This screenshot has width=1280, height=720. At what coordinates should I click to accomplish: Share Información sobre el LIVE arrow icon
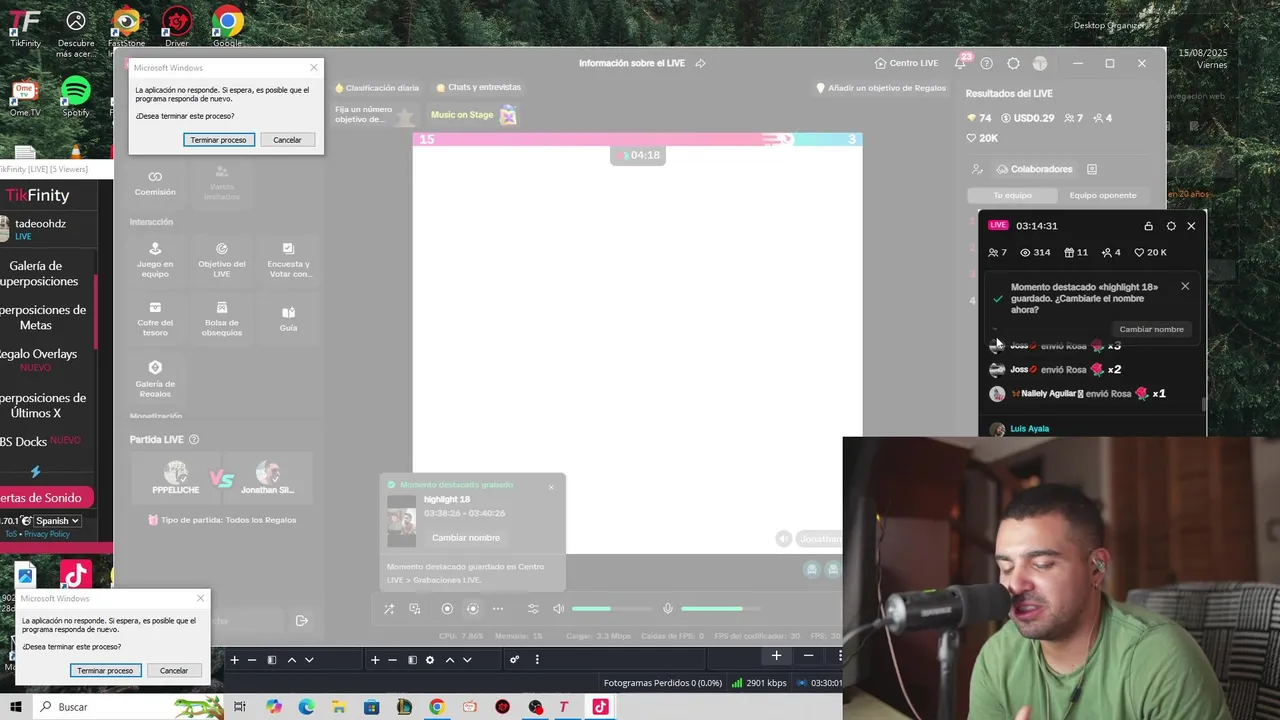700,63
